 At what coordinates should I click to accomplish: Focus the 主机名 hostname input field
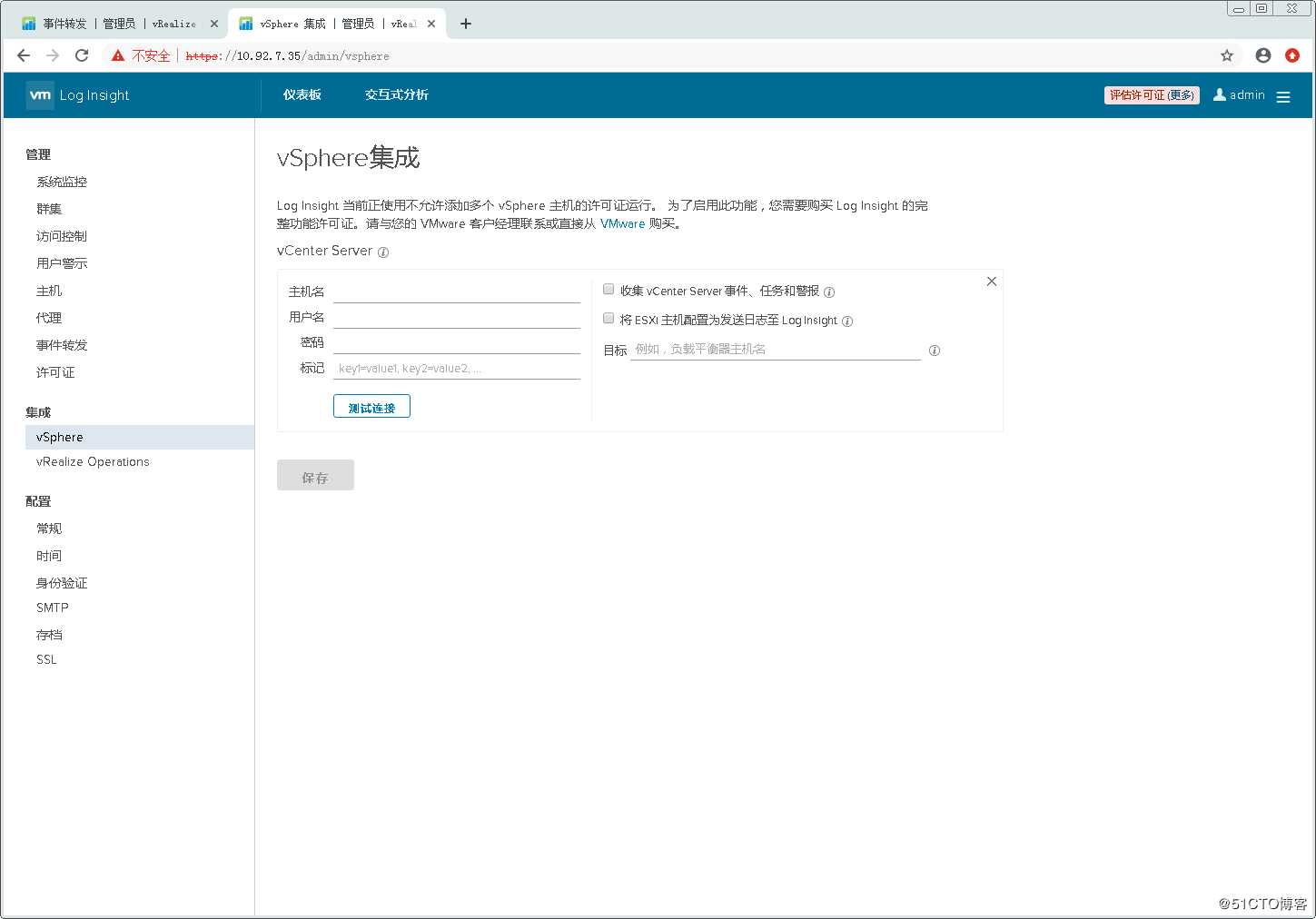457,292
